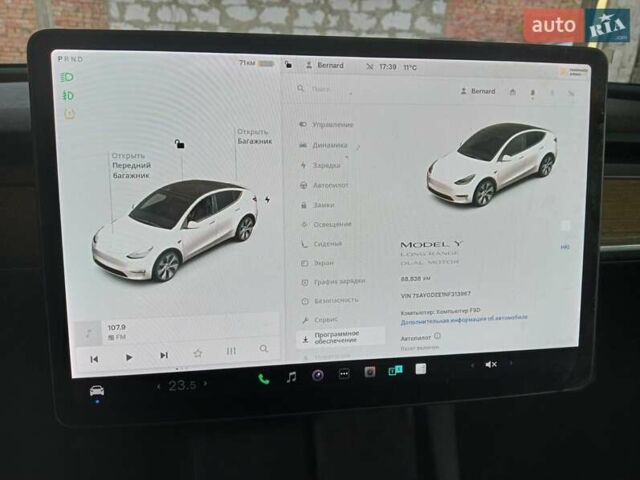Tap the Autopilot info circle icon
This screenshot has height=480, width=640.
[x=438, y=336]
